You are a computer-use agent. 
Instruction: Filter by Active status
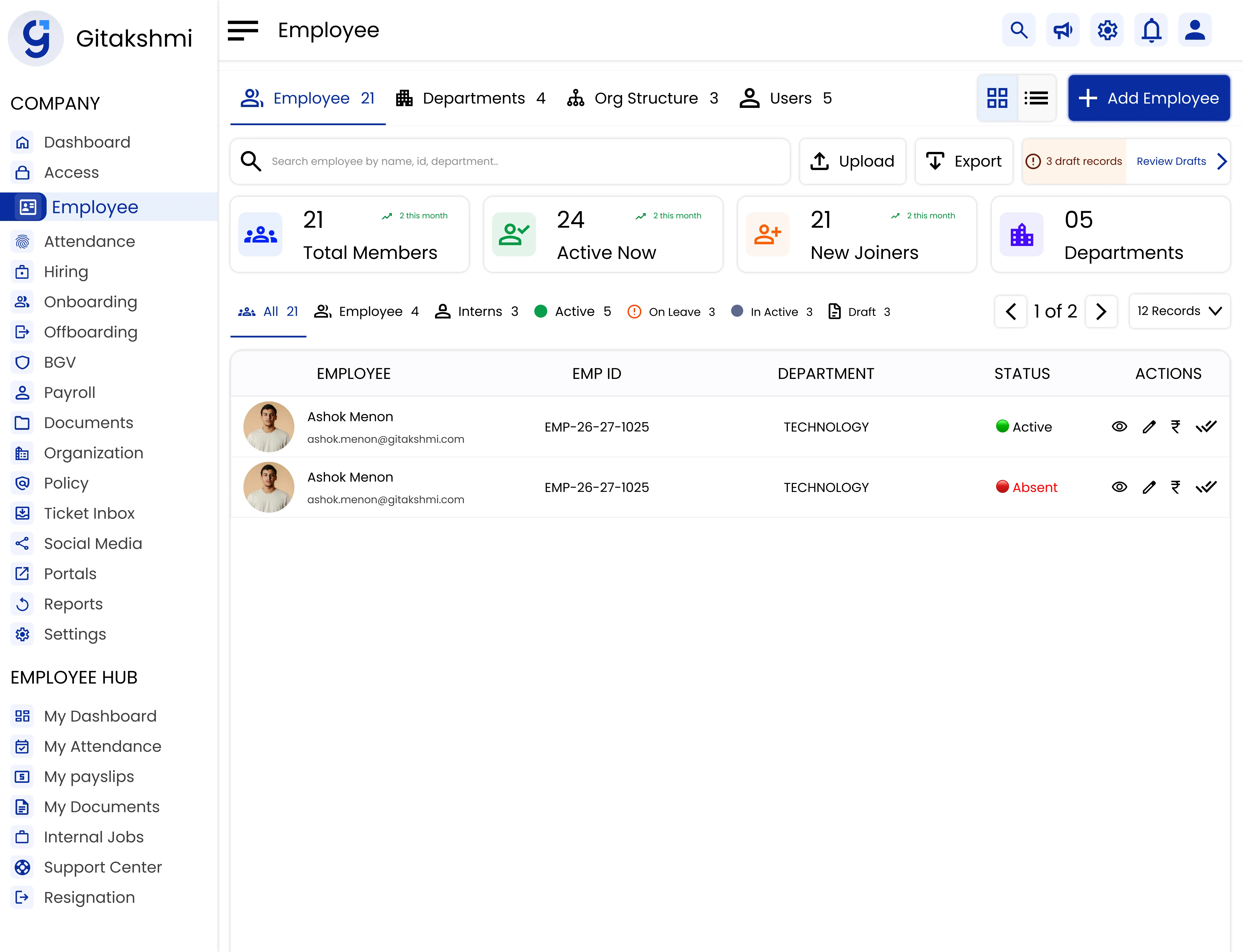pos(573,312)
